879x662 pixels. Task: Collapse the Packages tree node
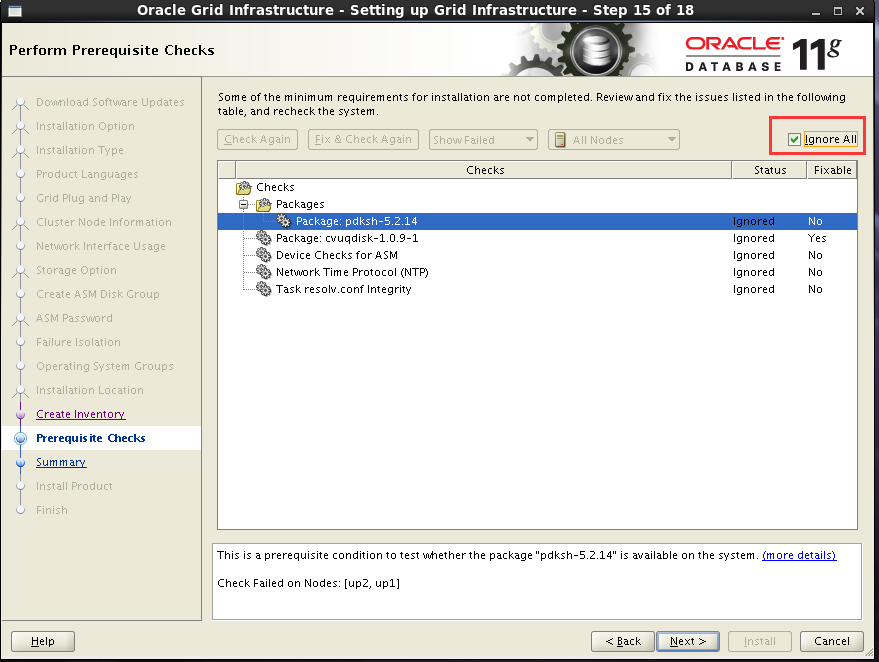[x=243, y=204]
